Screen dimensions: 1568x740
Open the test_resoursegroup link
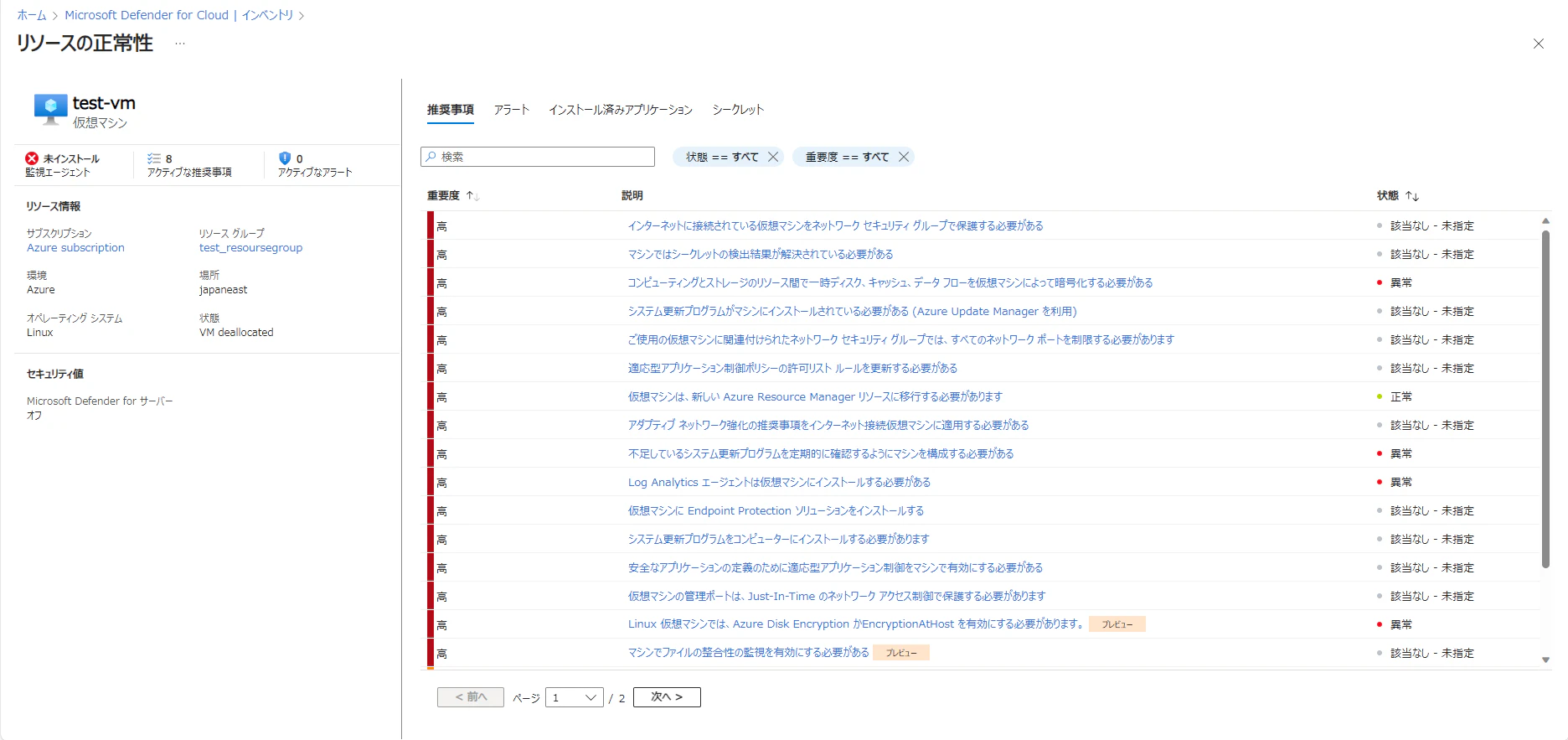[250, 248]
